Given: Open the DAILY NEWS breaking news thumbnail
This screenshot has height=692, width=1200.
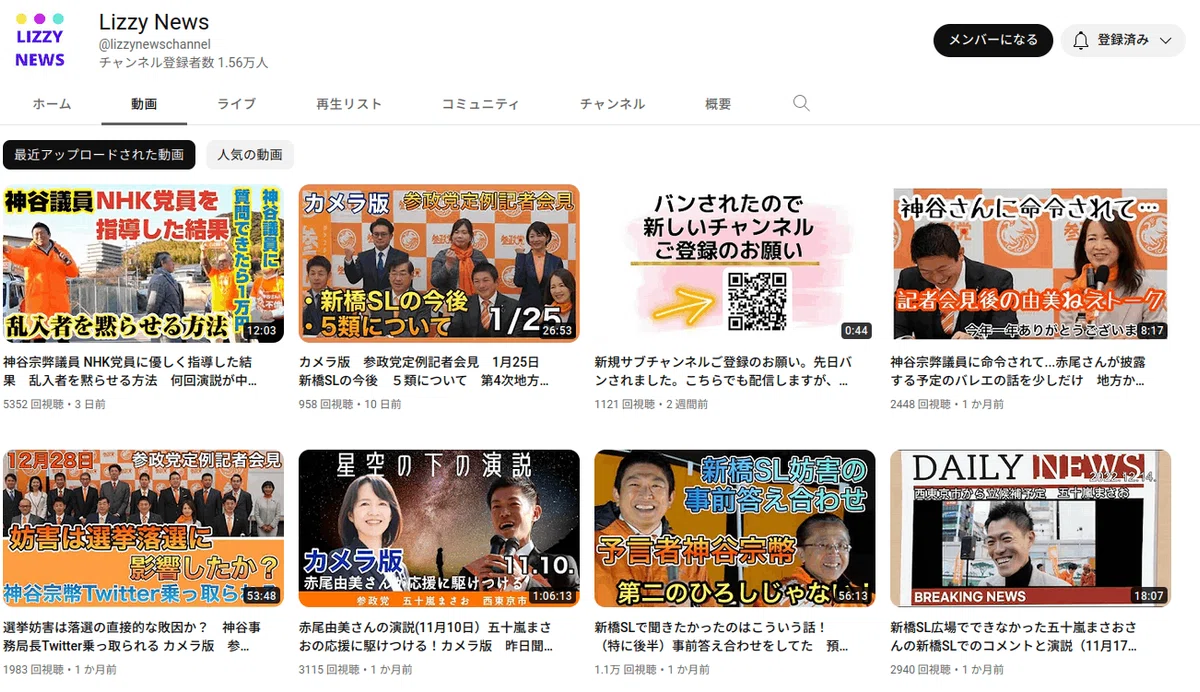Looking at the screenshot, I should tap(1030, 528).
